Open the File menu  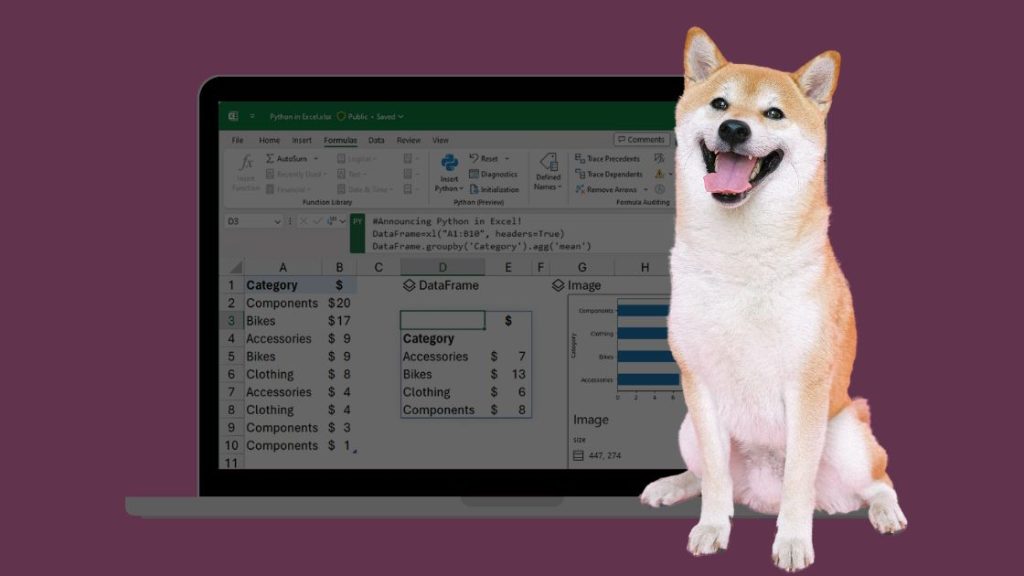pyautogui.click(x=238, y=140)
